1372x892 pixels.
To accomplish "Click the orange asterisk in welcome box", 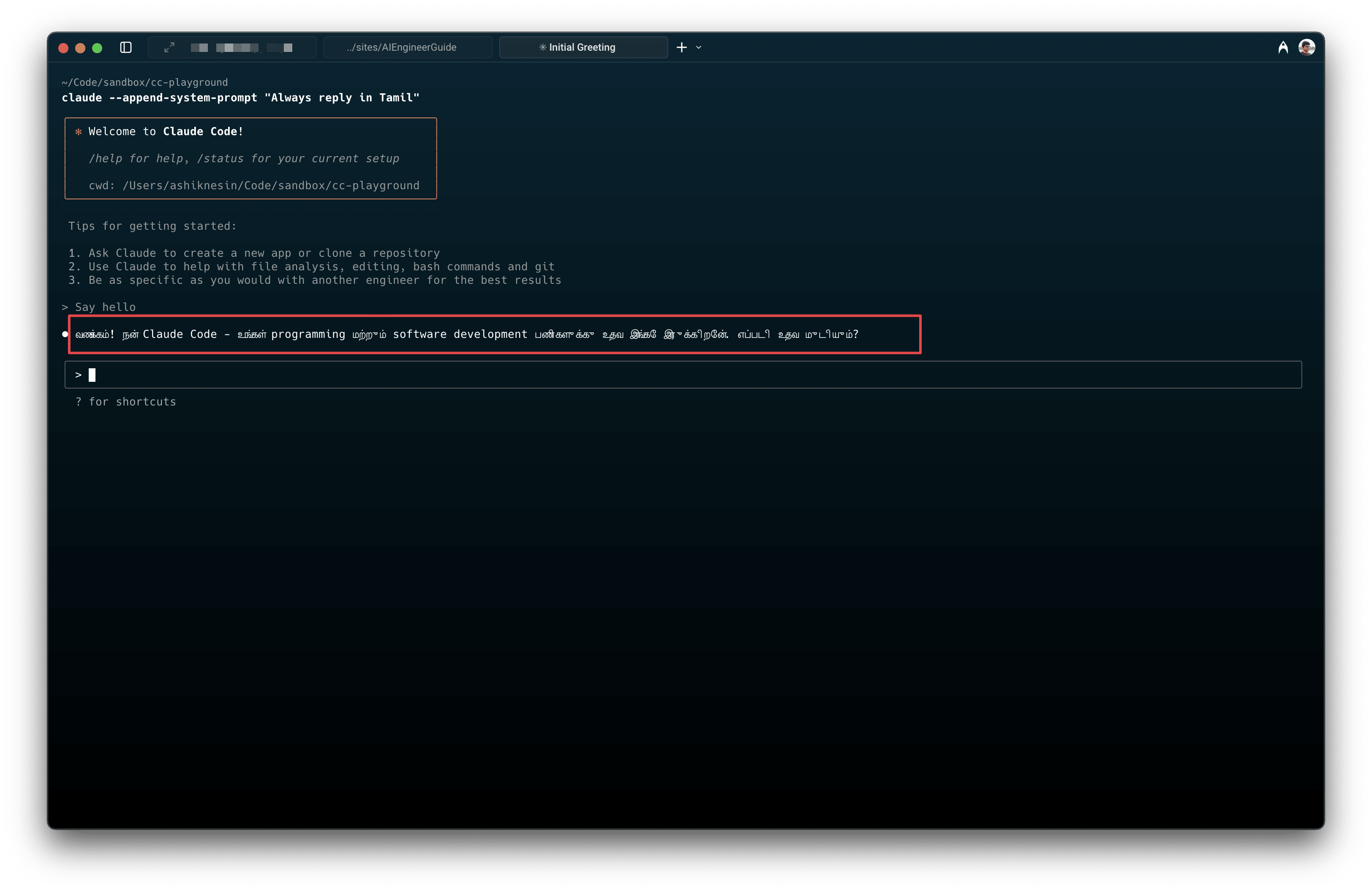I will (79, 132).
